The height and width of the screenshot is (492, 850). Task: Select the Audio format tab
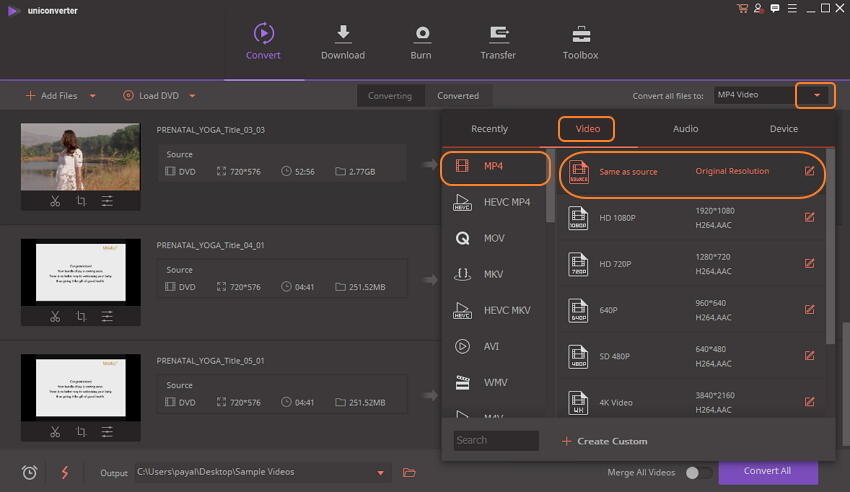(685, 129)
